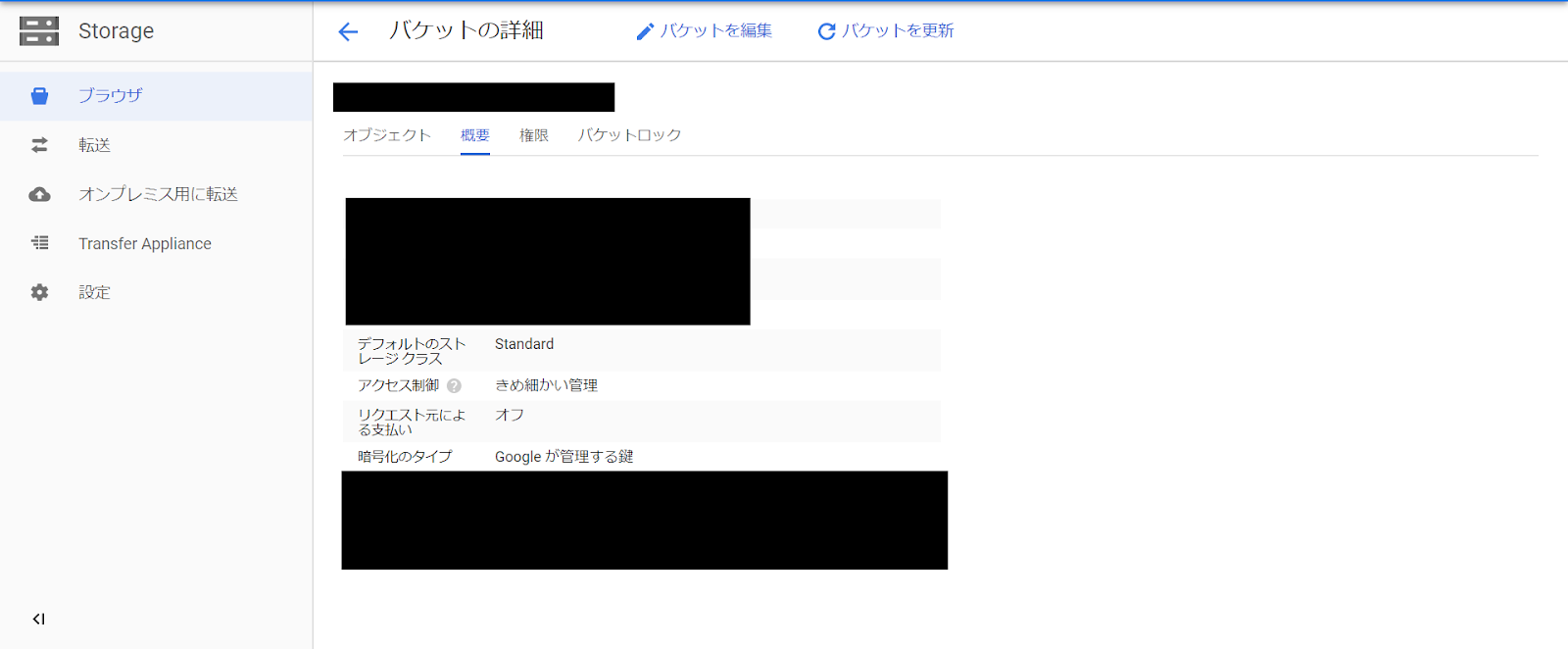Screen dimensions: 1568x649
Task: Click the Storage product logo icon
Action: (x=39, y=31)
